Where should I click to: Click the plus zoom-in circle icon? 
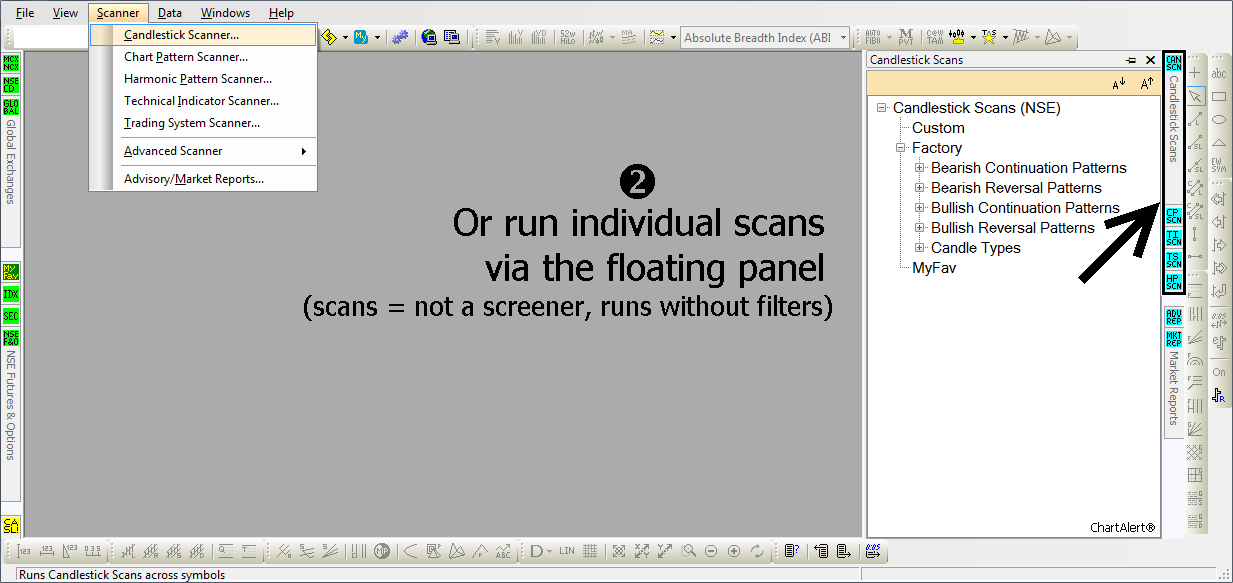[x=734, y=551]
